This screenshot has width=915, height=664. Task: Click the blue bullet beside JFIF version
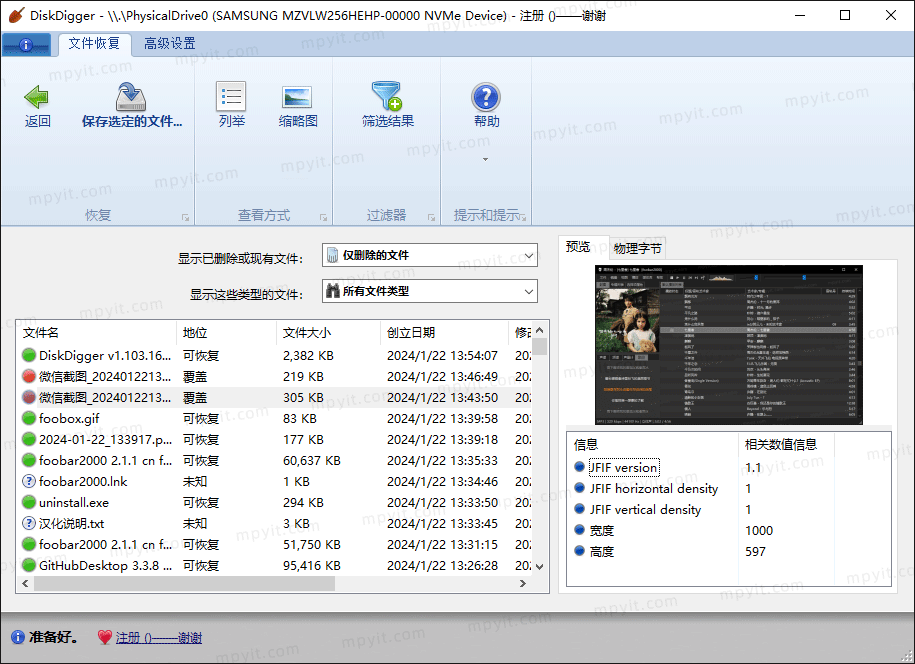click(x=579, y=467)
